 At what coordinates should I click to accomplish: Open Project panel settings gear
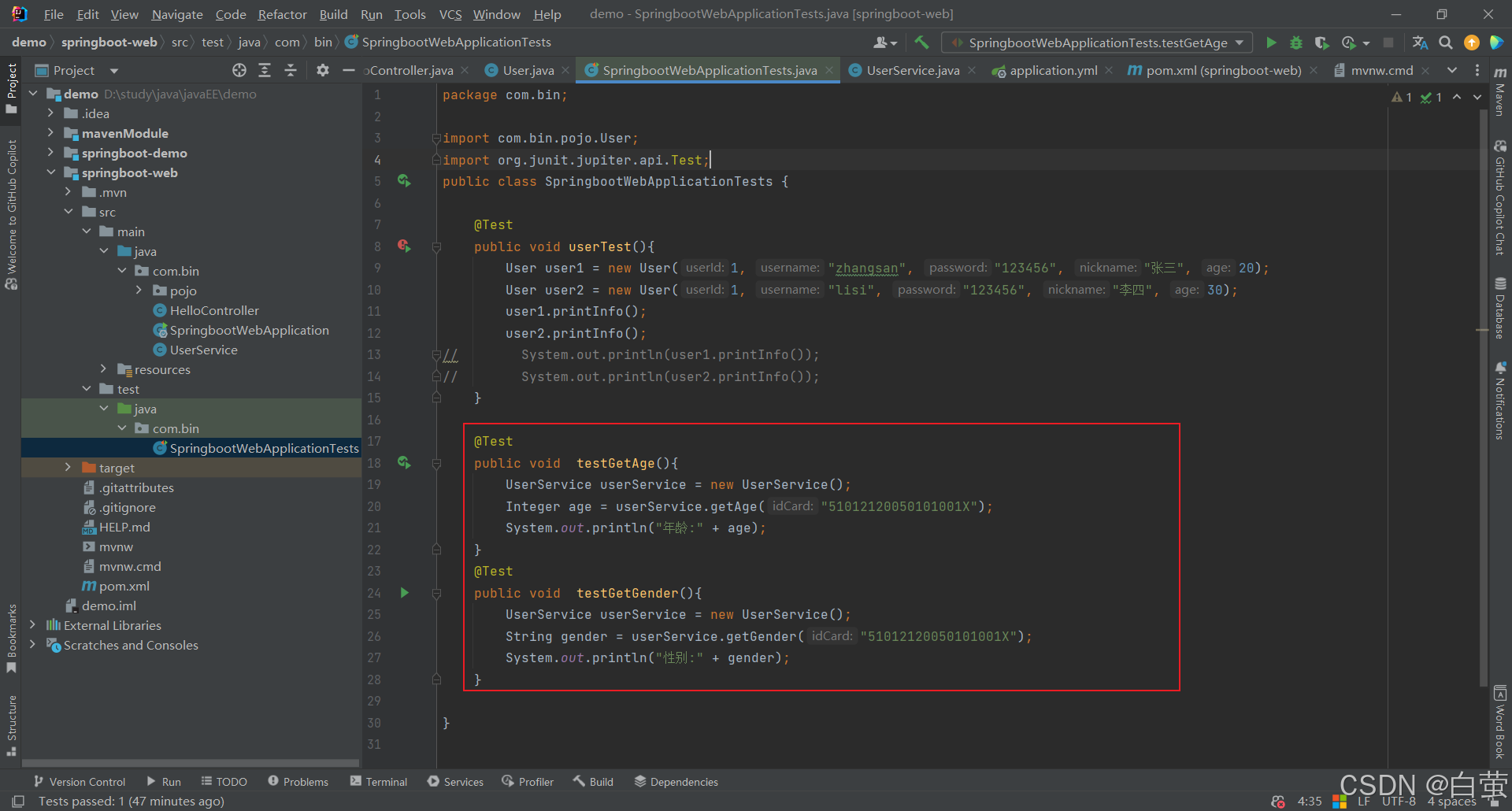click(322, 70)
